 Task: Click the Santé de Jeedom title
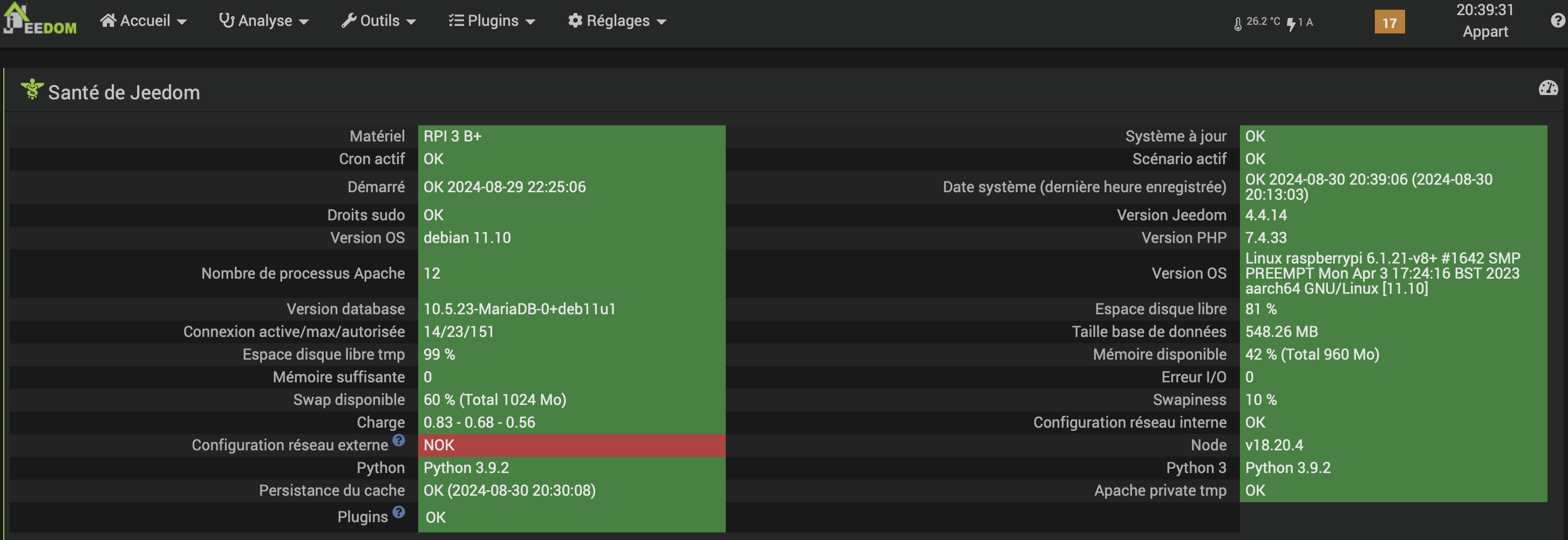point(124,92)
